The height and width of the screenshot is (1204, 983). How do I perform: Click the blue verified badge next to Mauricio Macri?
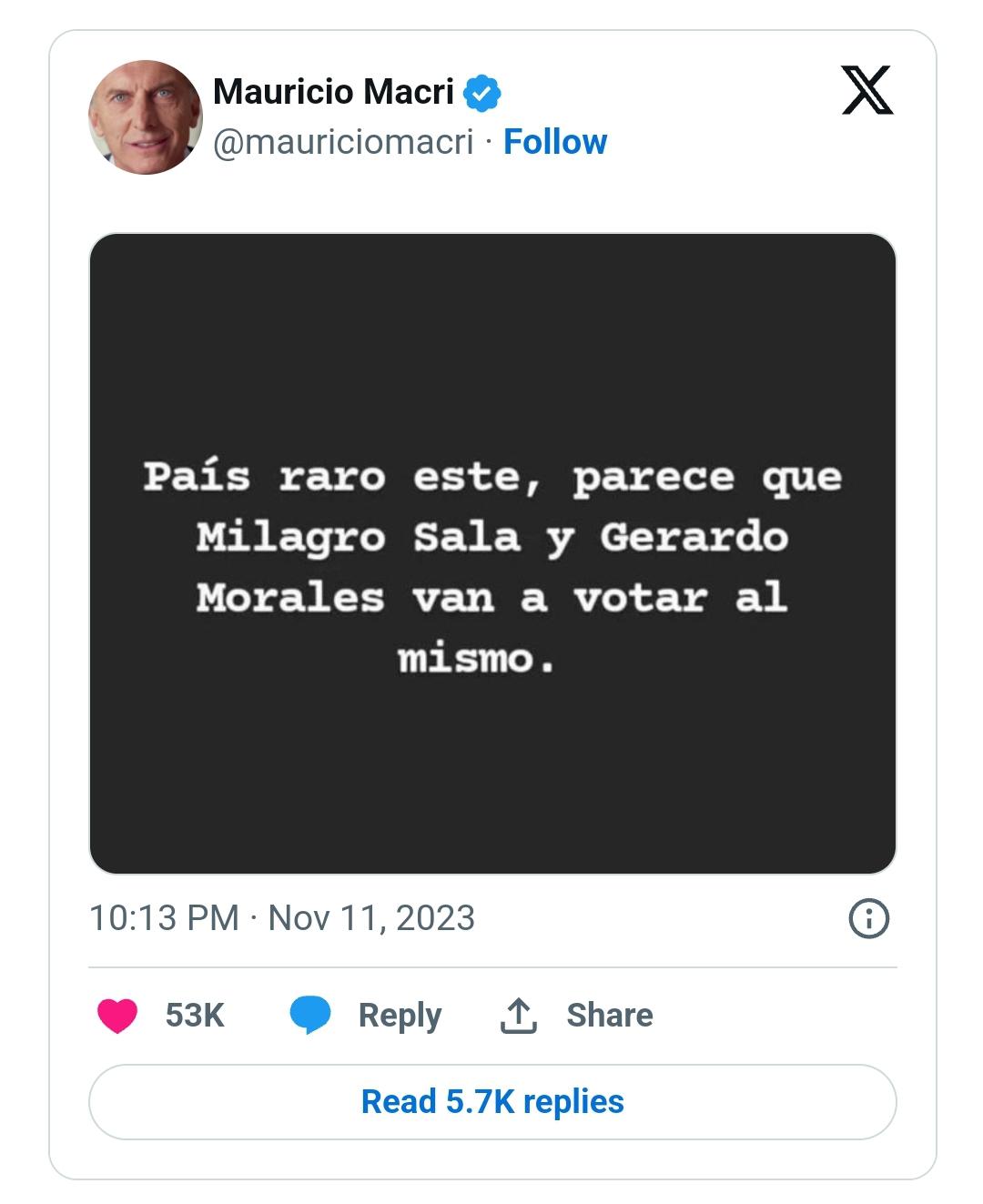tap(483, 91)
